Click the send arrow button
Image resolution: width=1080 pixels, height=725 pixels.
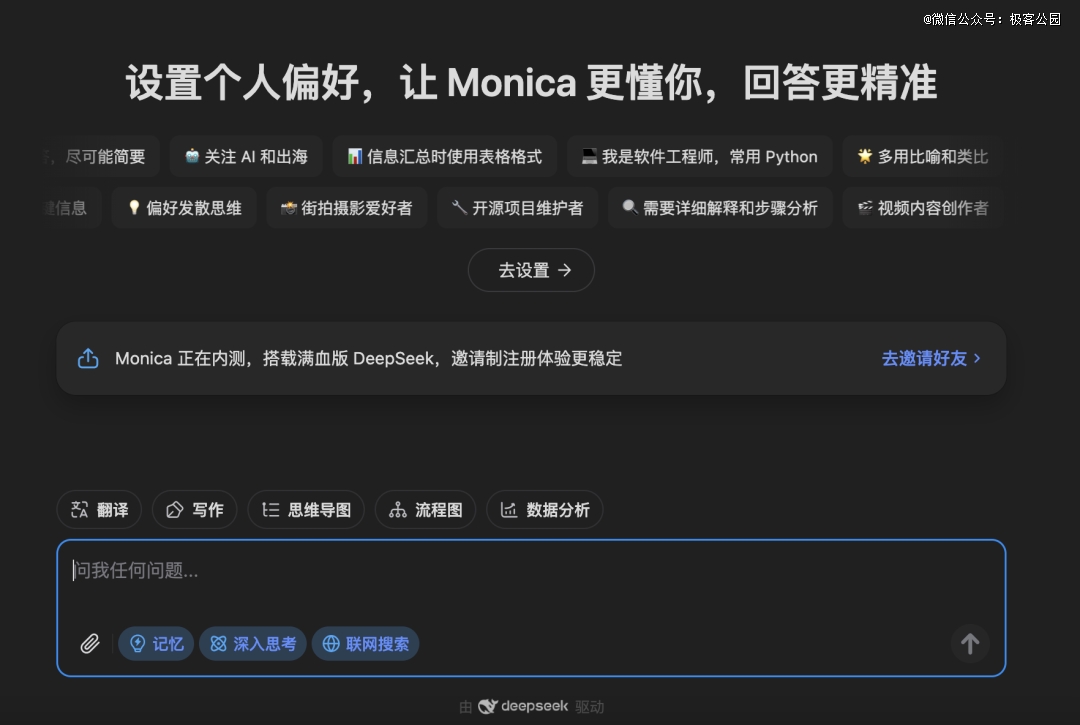click(x=970, y=644)
